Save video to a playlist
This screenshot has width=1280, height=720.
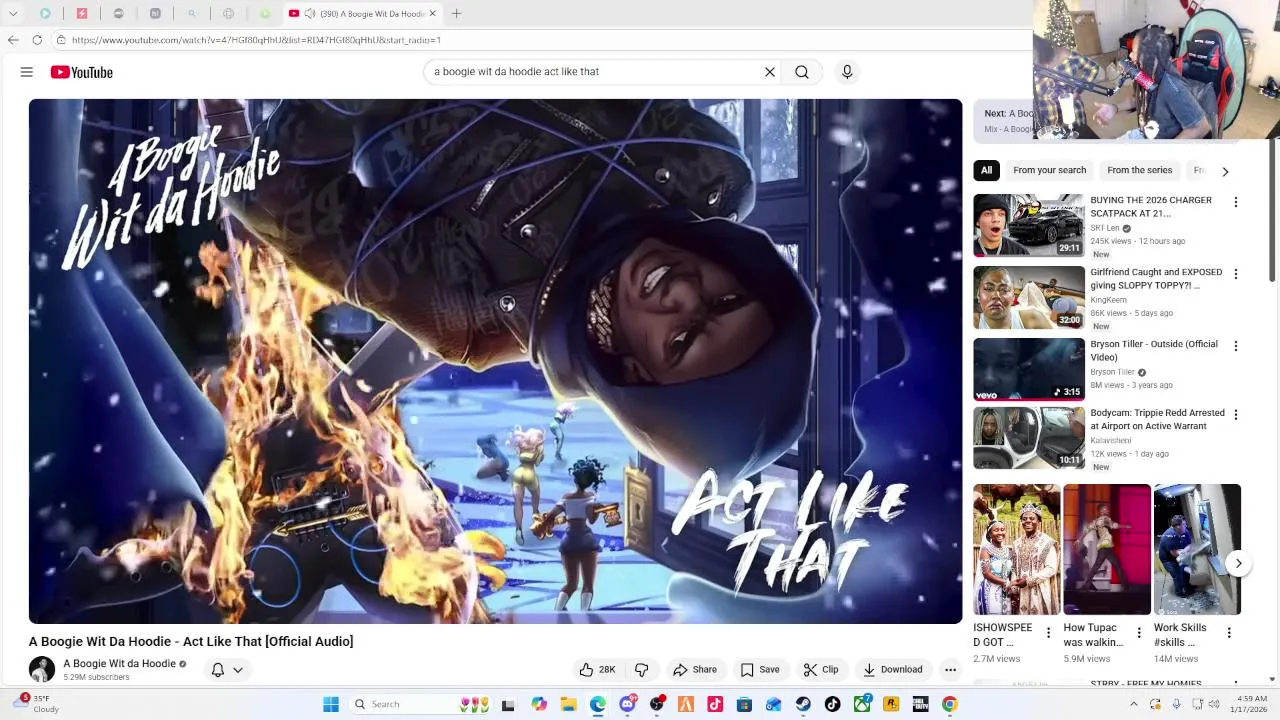click(760, 670)
